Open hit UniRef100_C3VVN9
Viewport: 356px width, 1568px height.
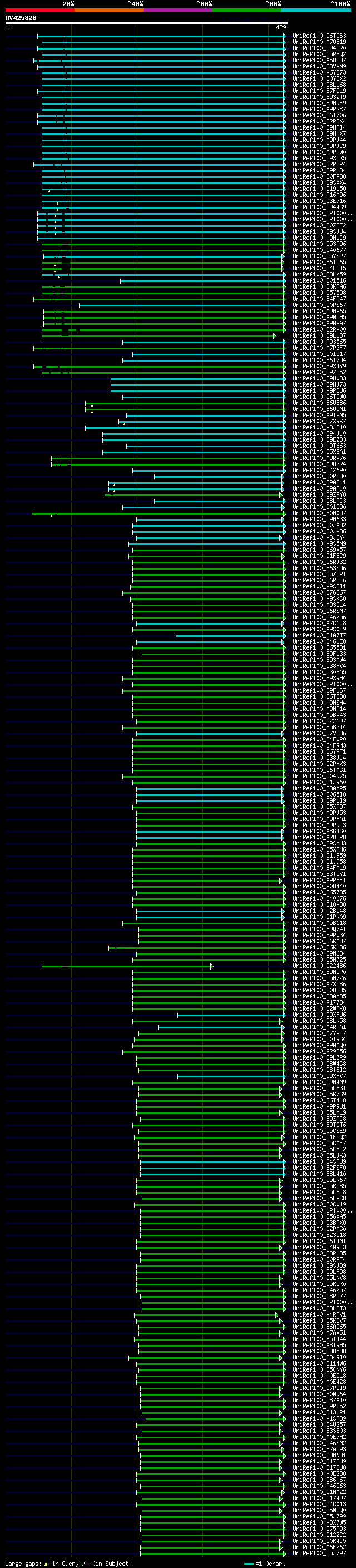click(x=319, y=66)
